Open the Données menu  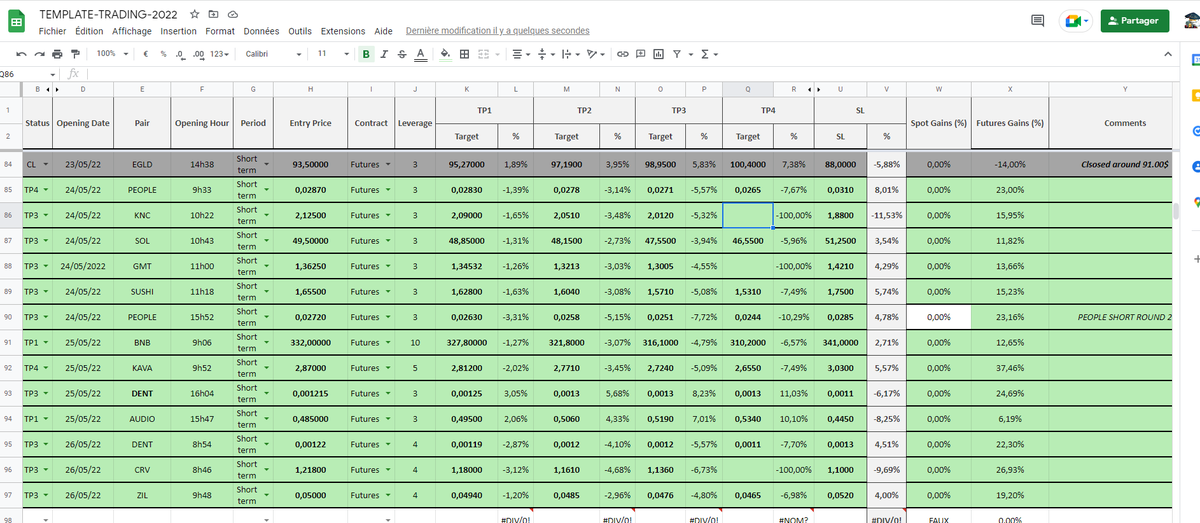pos(262,31)
